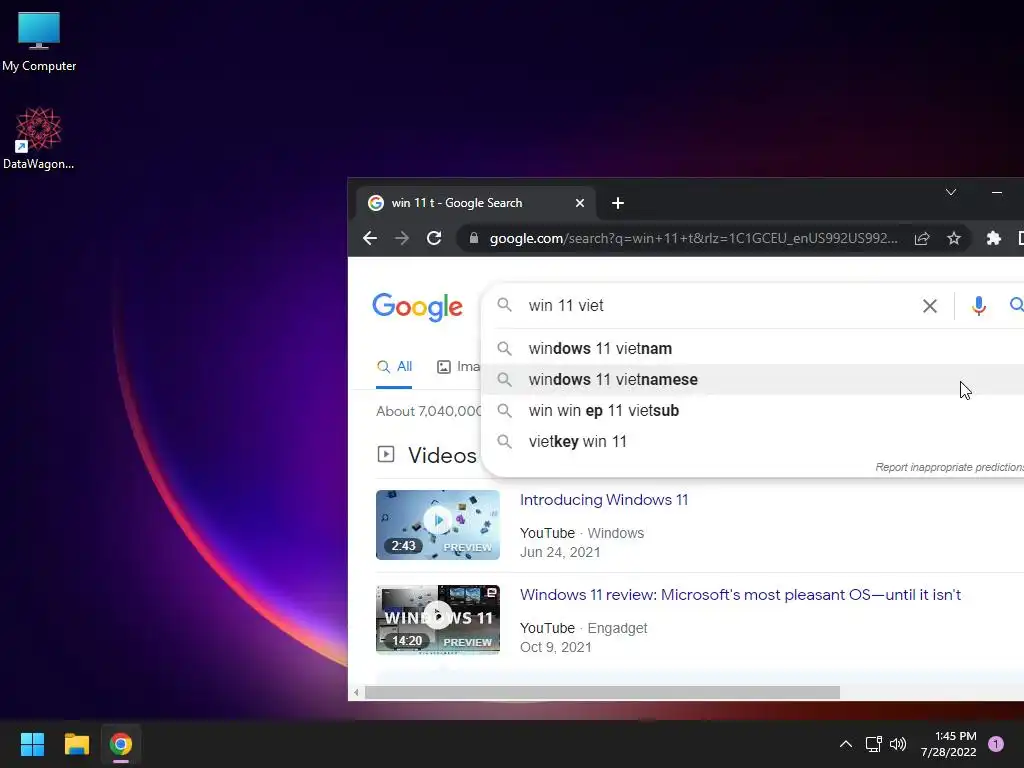Open My Computer desktop icon
Screen dimensions: 1024x768
(39, 42)
